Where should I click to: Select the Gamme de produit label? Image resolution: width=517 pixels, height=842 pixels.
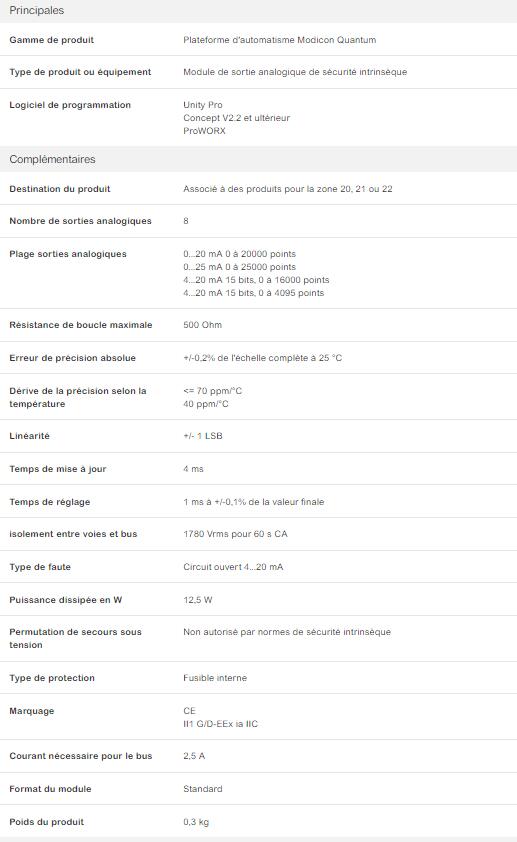[52, 40]
